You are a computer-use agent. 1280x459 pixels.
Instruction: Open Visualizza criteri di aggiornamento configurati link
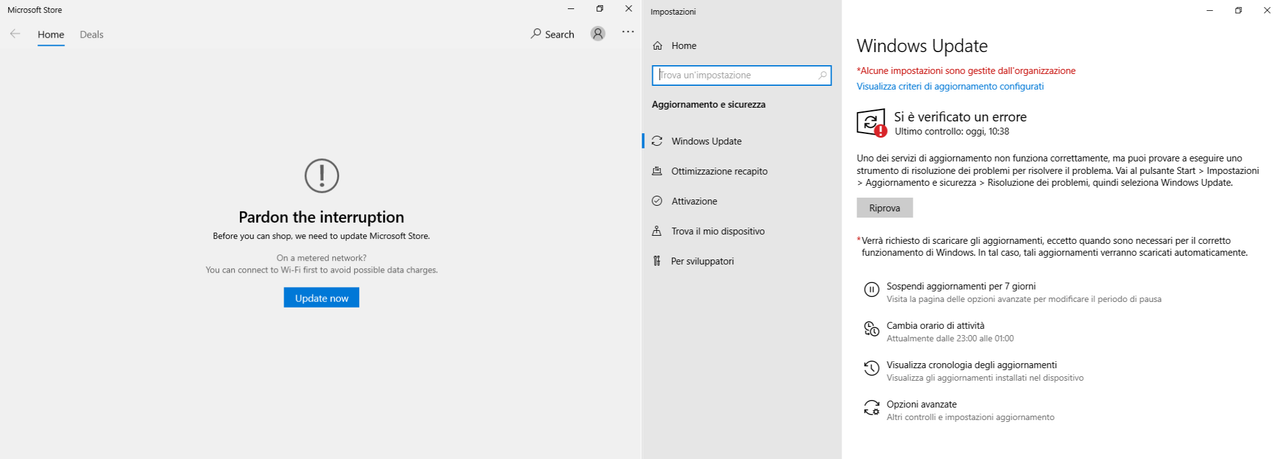tap(950, 86)
